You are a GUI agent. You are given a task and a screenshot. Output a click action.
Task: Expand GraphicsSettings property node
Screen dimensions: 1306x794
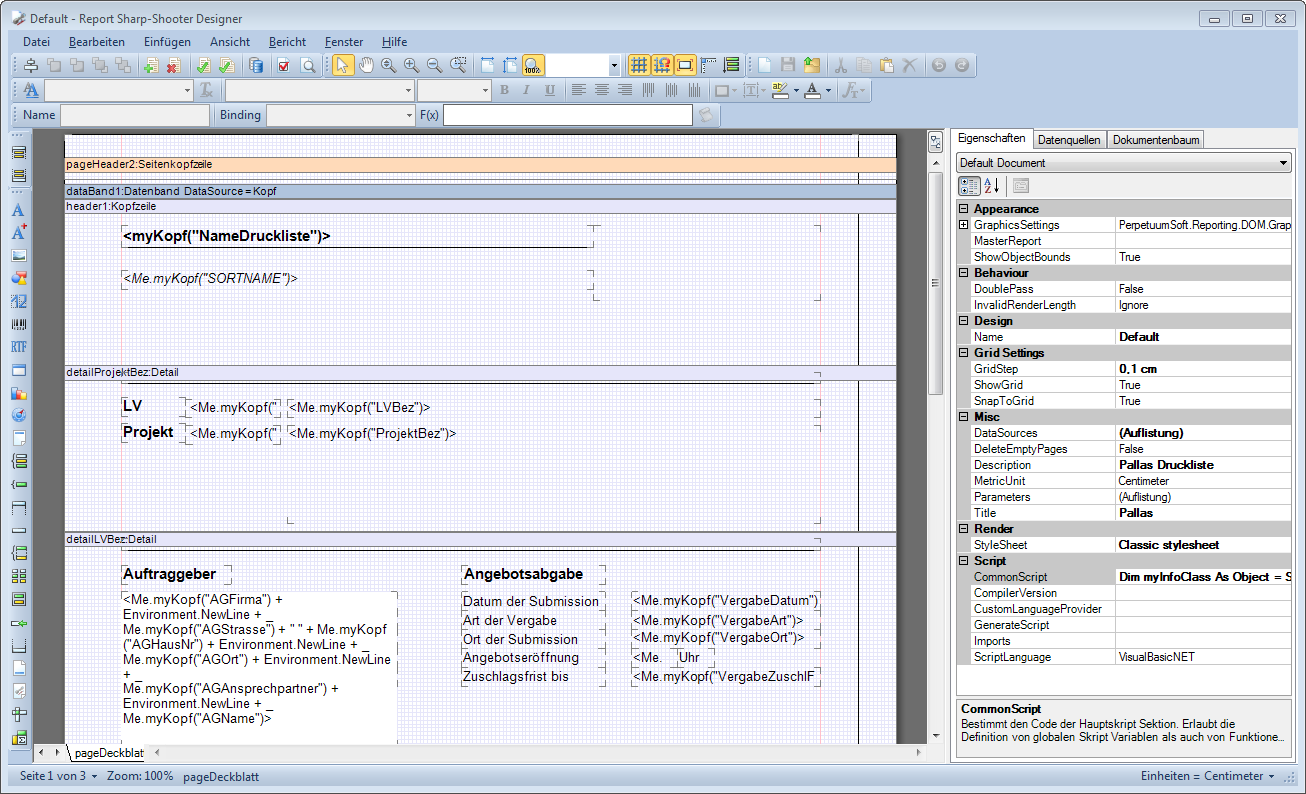(964, 225)
